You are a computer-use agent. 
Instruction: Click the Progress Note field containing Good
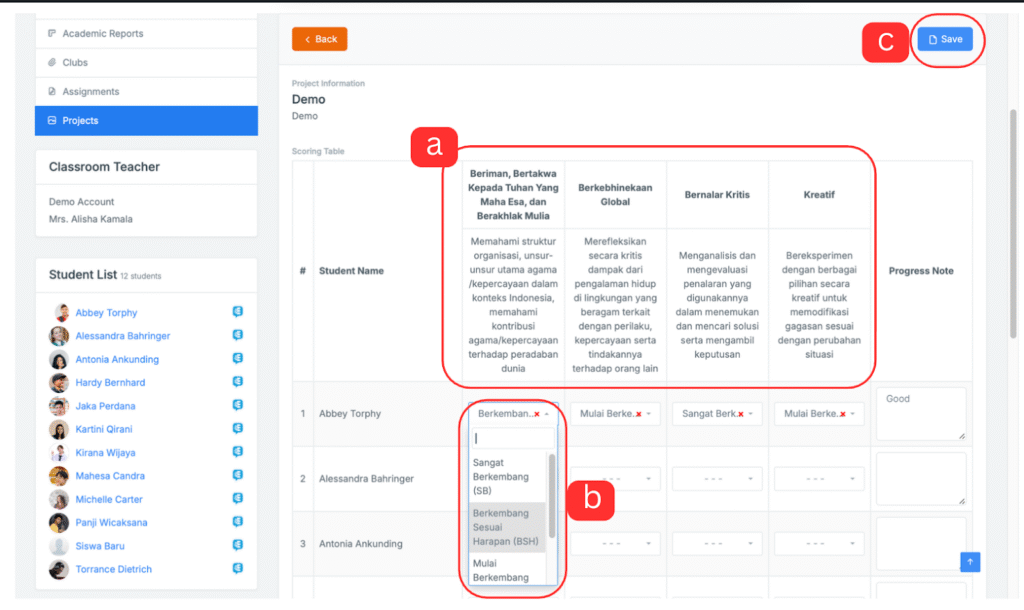(x=920, y=413)
